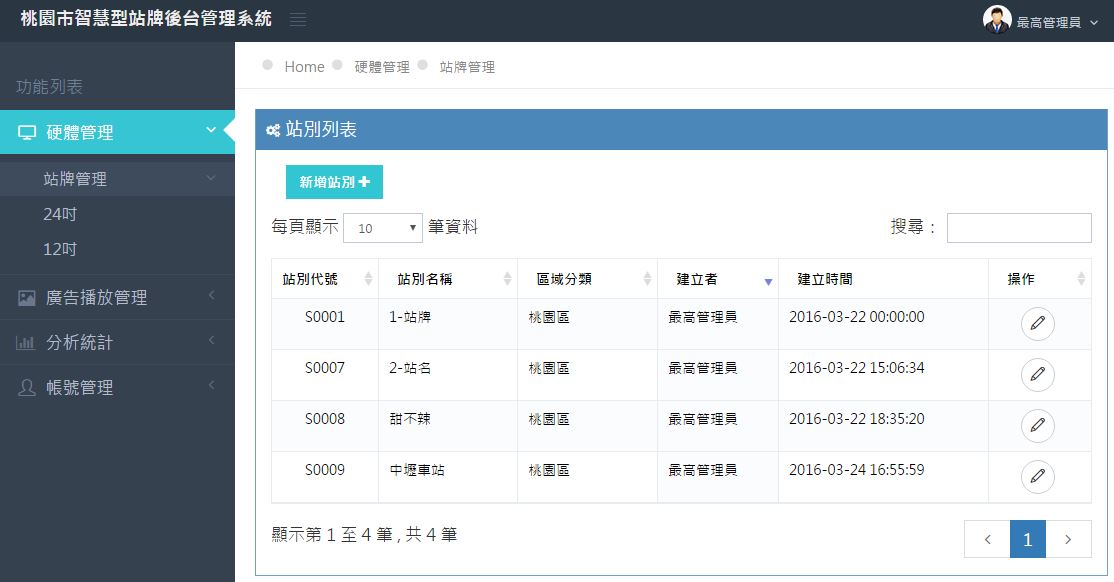Click the next page arrow button
The image size is (1114, 582).
click(x=1068, y=539)
